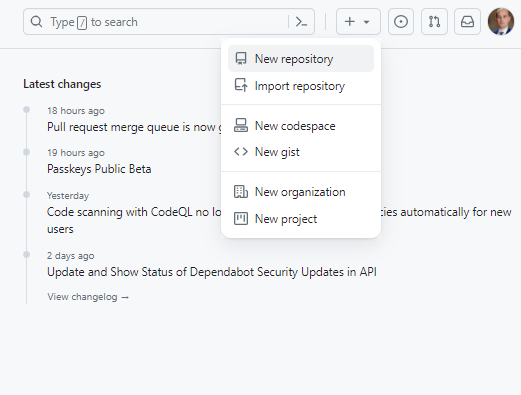Choose New project menu entry
The width and height of the screenshot is (521, 395).
coord(301,219)
